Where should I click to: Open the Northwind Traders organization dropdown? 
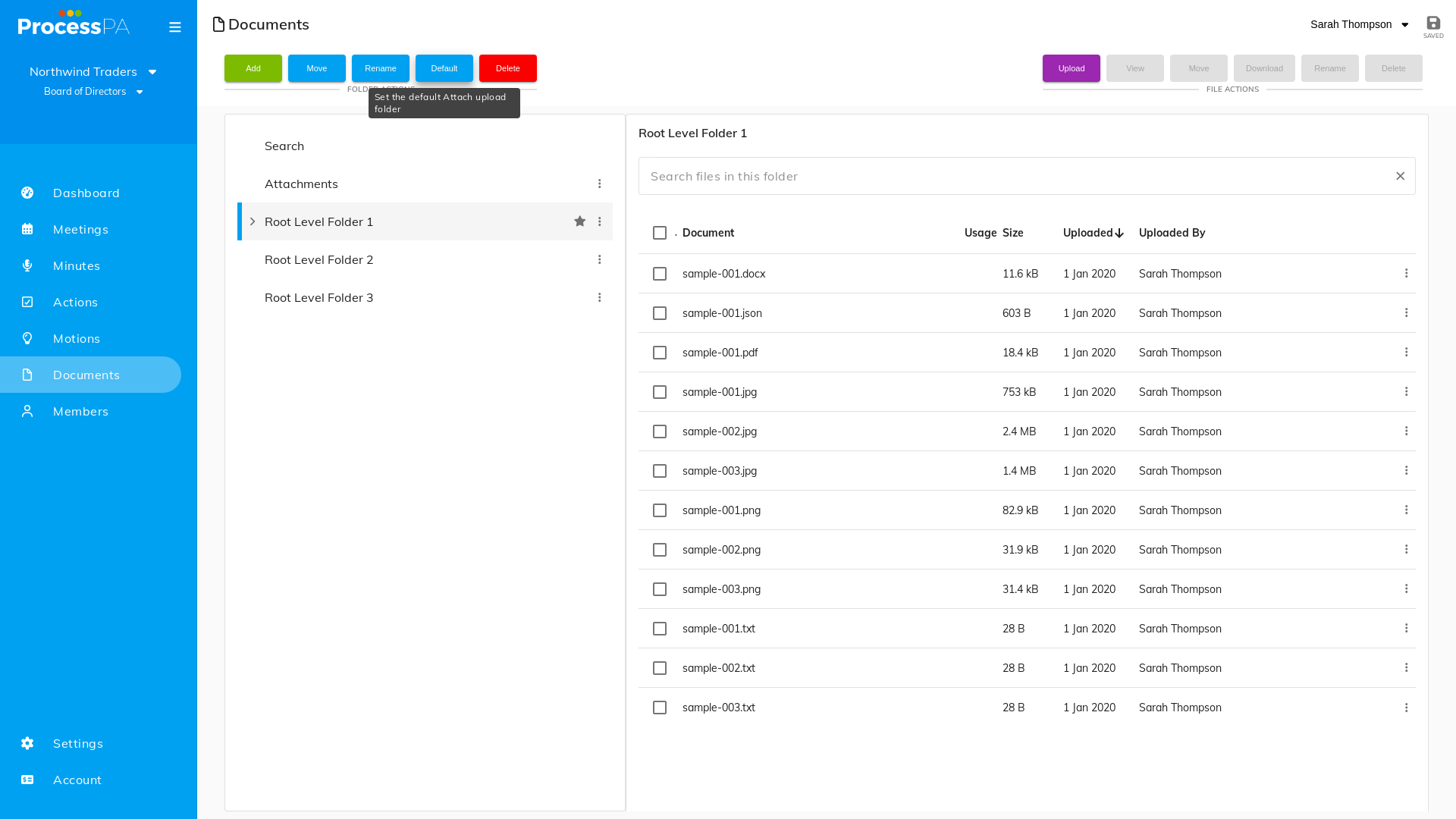click(x=93, y=71)
